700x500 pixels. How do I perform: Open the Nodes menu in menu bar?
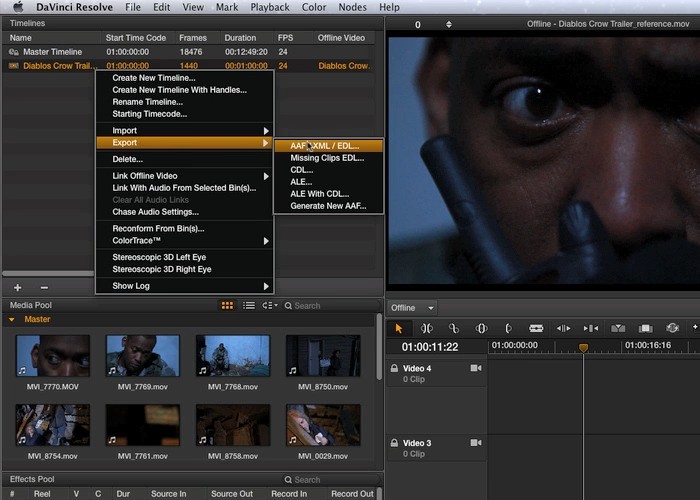pos(352,7)
